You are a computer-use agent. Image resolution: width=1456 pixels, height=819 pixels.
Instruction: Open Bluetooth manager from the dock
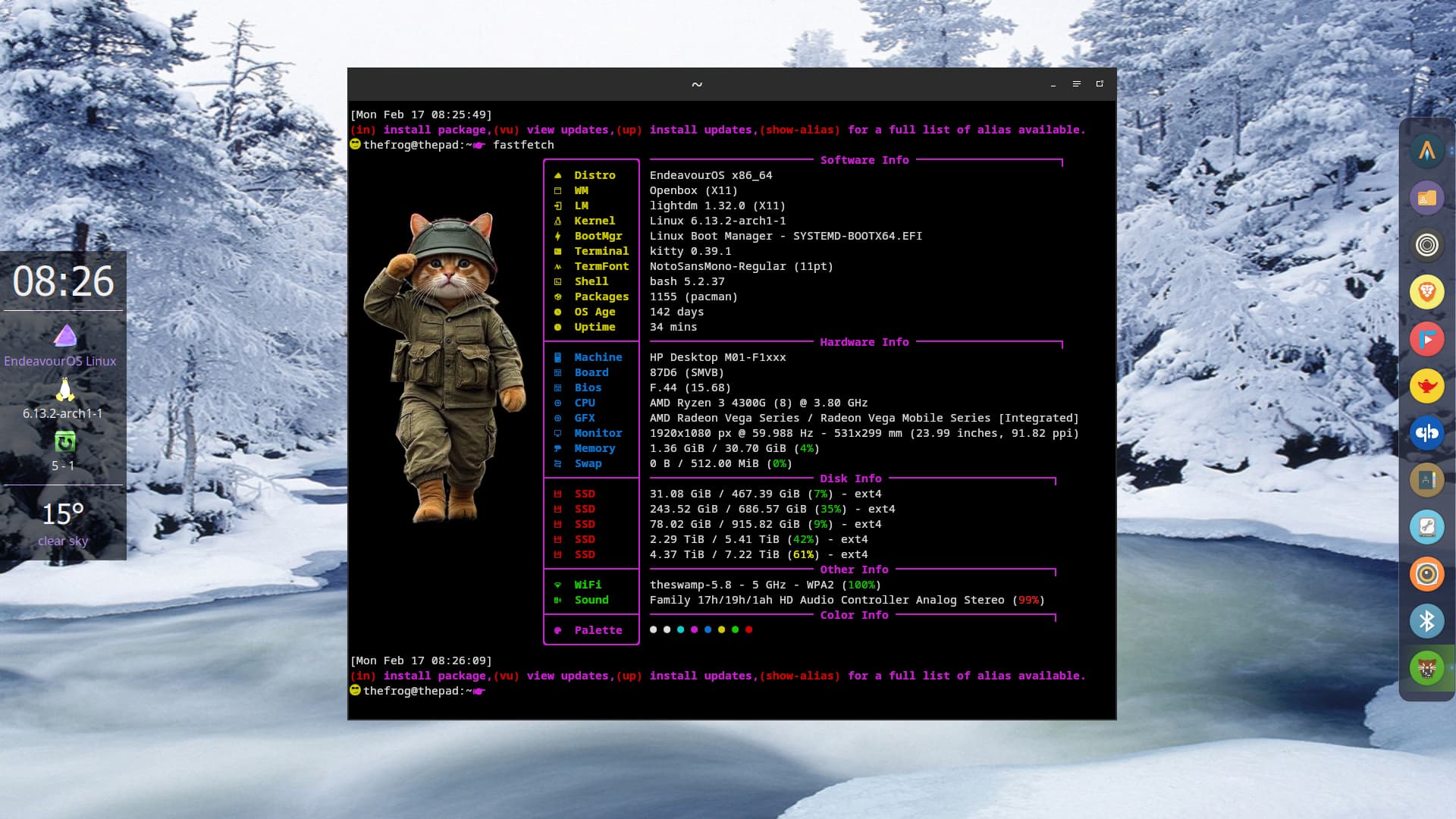click(x=1426, y=621)
